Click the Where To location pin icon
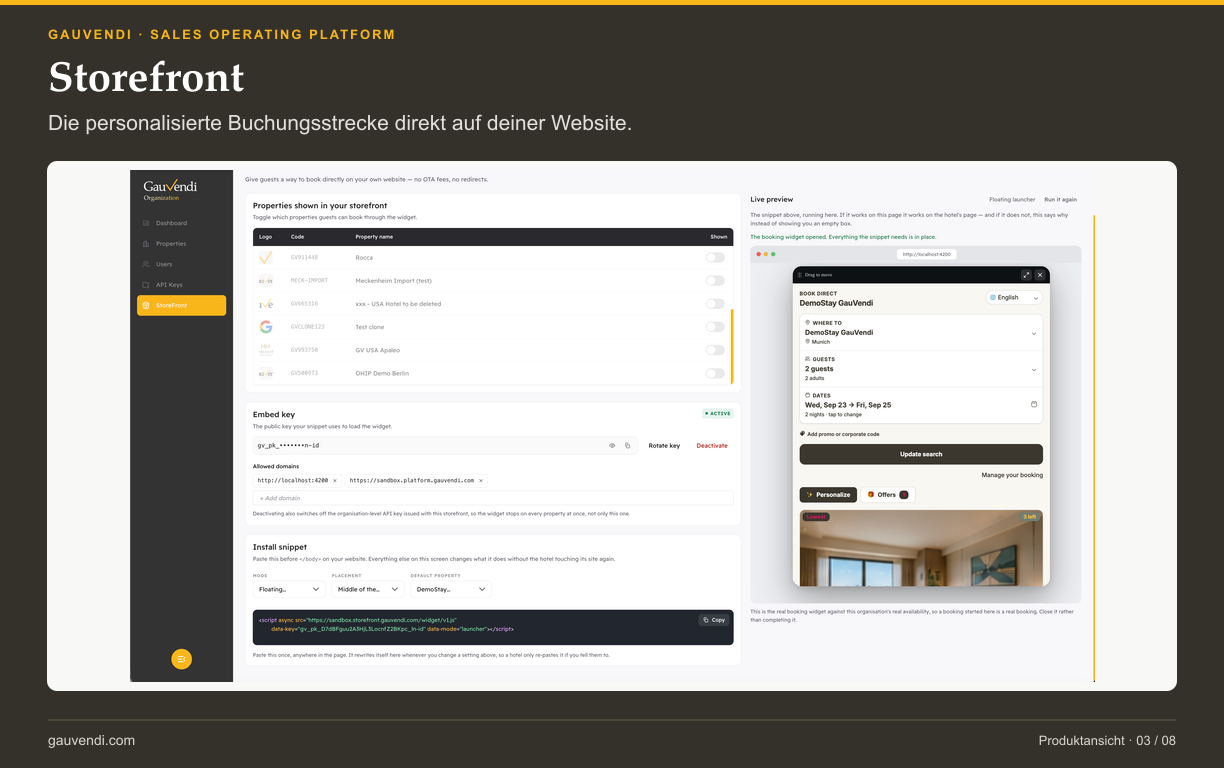The height and width of the screenshot is (768, 1224). point(808,323)
